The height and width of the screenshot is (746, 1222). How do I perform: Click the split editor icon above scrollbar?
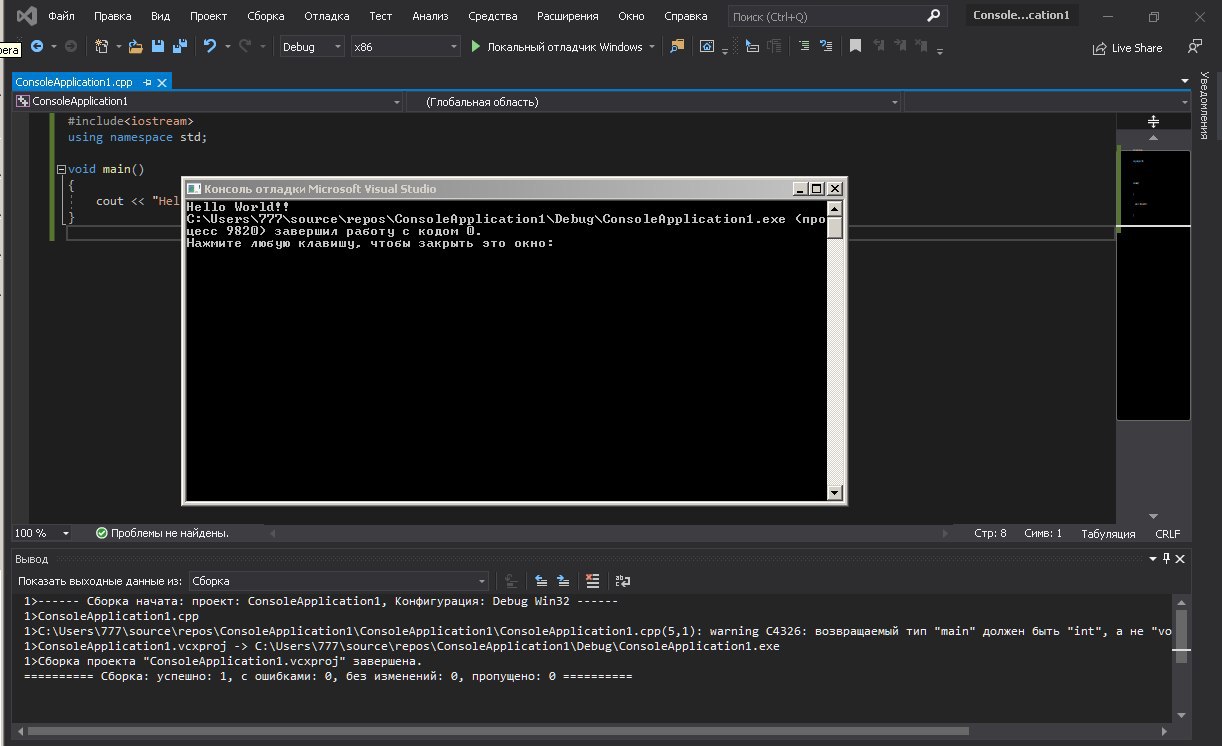[x=1153, y=121]
